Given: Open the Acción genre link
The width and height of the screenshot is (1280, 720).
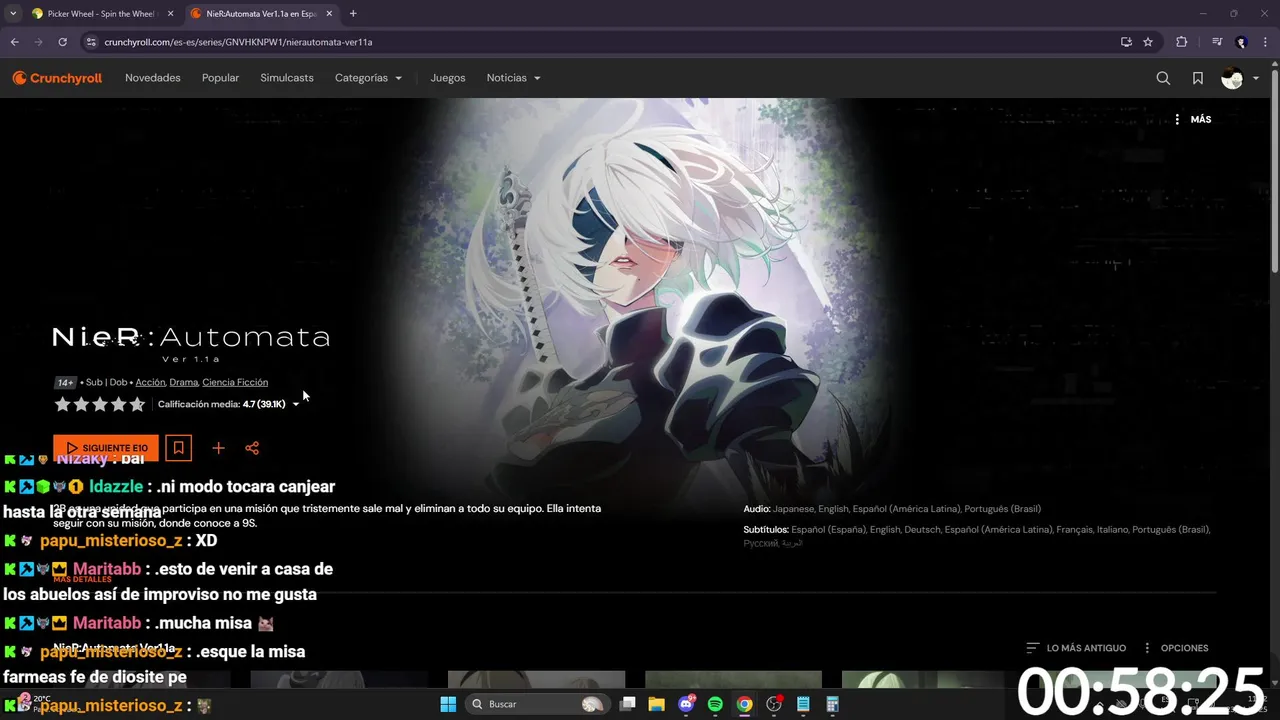Looking at the screenshot, I should [x=150, y=382].
